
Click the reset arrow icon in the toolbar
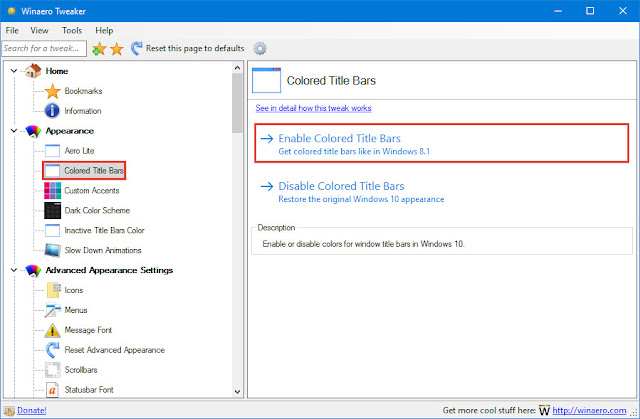click(x=136, y=48)
